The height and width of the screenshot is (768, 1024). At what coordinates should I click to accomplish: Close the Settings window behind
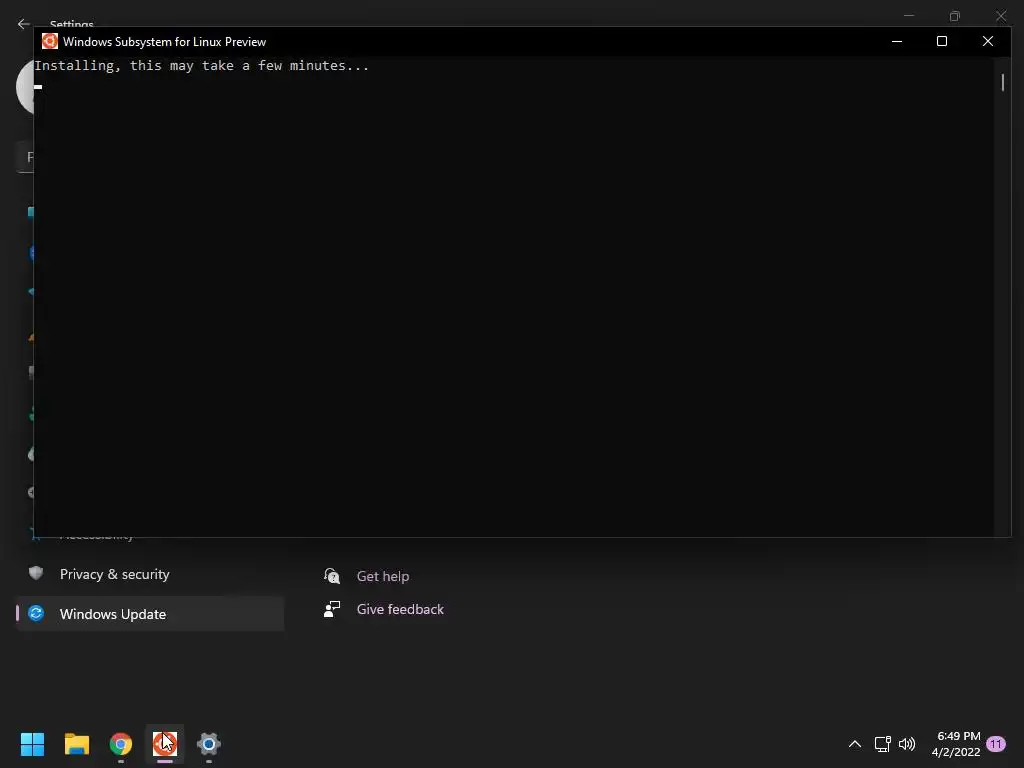coord(1000,16)
